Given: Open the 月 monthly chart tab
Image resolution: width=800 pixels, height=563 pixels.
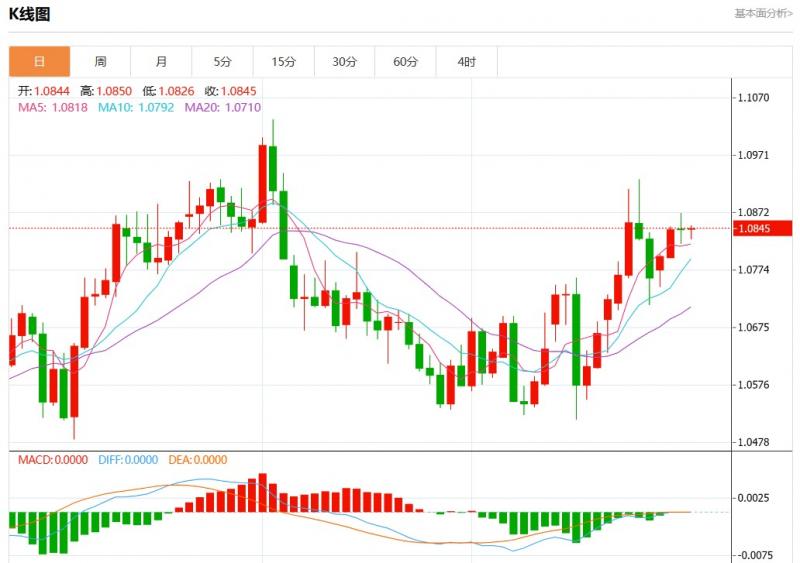Looking at the screenshot, I should pos(162,62).
